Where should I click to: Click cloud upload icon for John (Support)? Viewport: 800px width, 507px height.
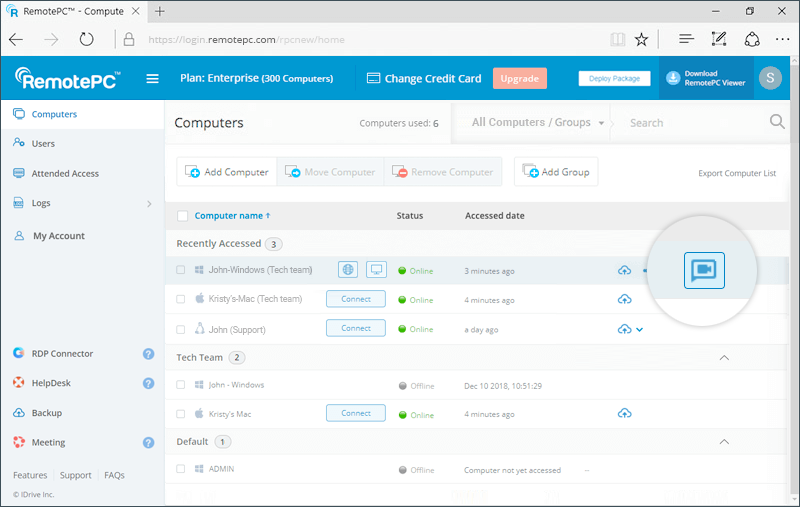[624, 329]
